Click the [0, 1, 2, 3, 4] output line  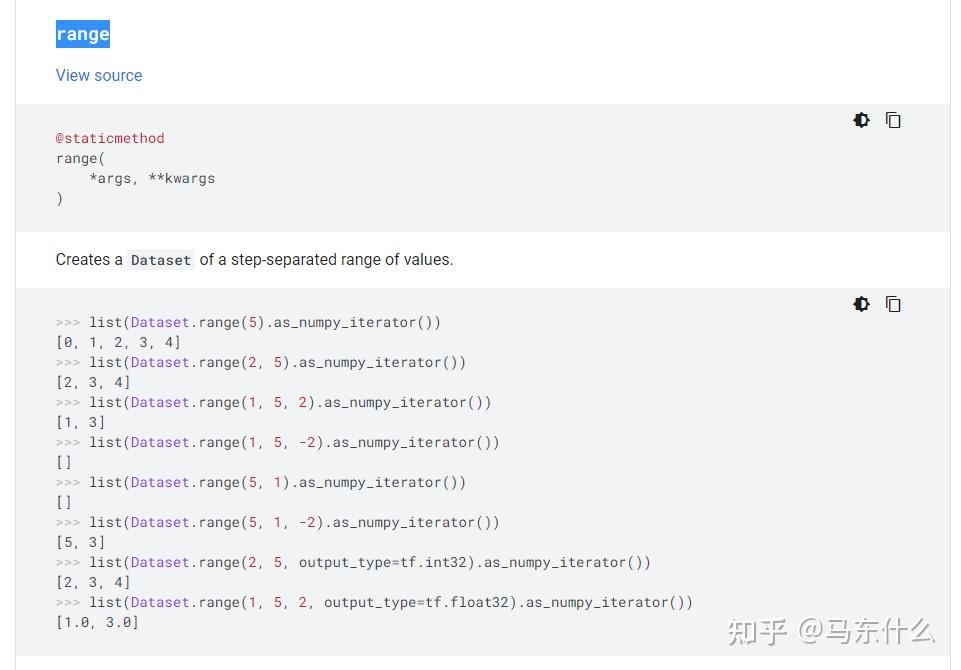tap(118, 342)
